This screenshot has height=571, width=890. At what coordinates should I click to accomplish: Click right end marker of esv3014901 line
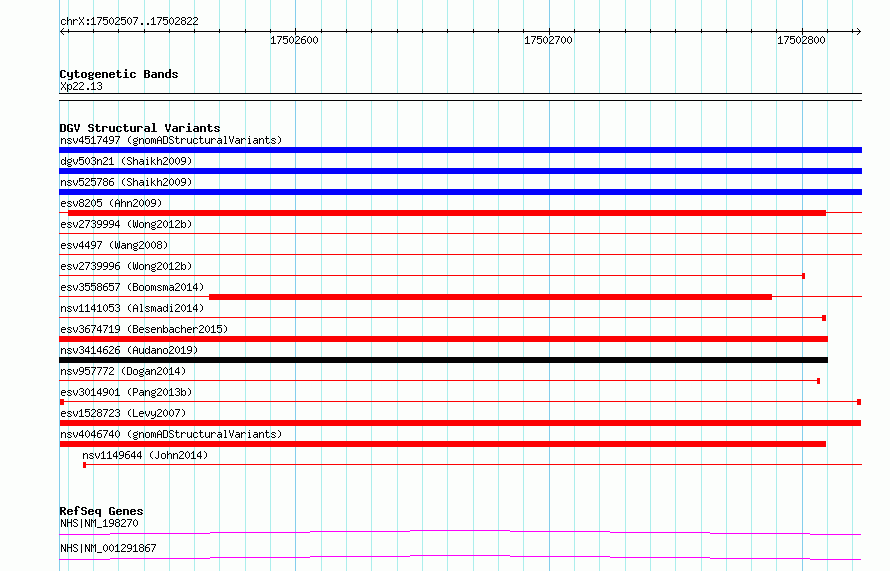[x=859, y=402]
